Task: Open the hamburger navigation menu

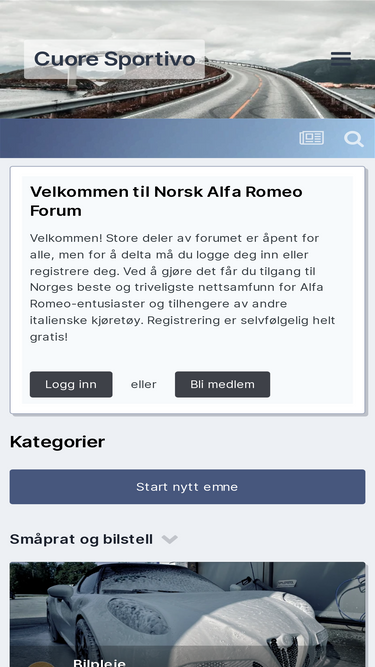Action: [341, 59]
